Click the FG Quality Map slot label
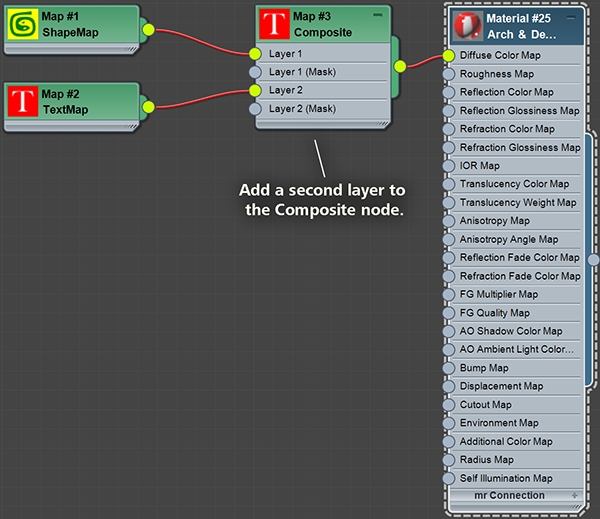Screen dimensions: 600x519 click(495, 313)
